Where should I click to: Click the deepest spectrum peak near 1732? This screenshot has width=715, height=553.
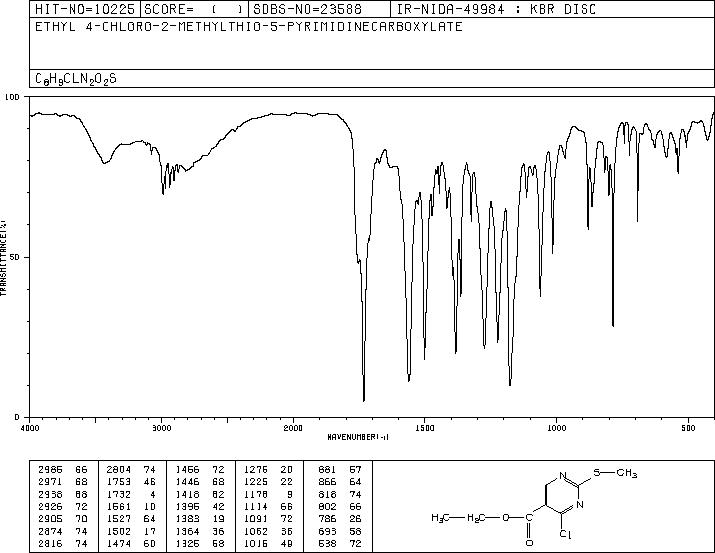coord(363,400)
